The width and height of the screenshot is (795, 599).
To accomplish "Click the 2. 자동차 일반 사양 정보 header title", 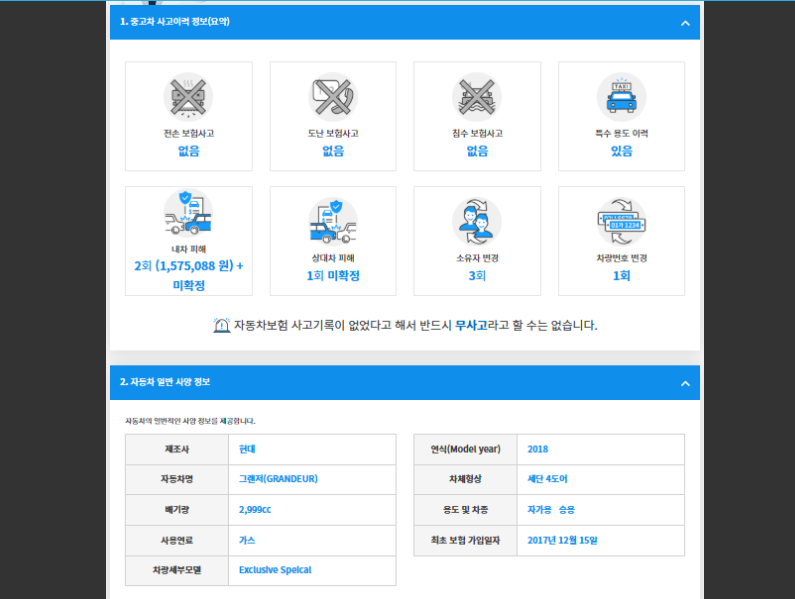I will click(x=165, y=382).
